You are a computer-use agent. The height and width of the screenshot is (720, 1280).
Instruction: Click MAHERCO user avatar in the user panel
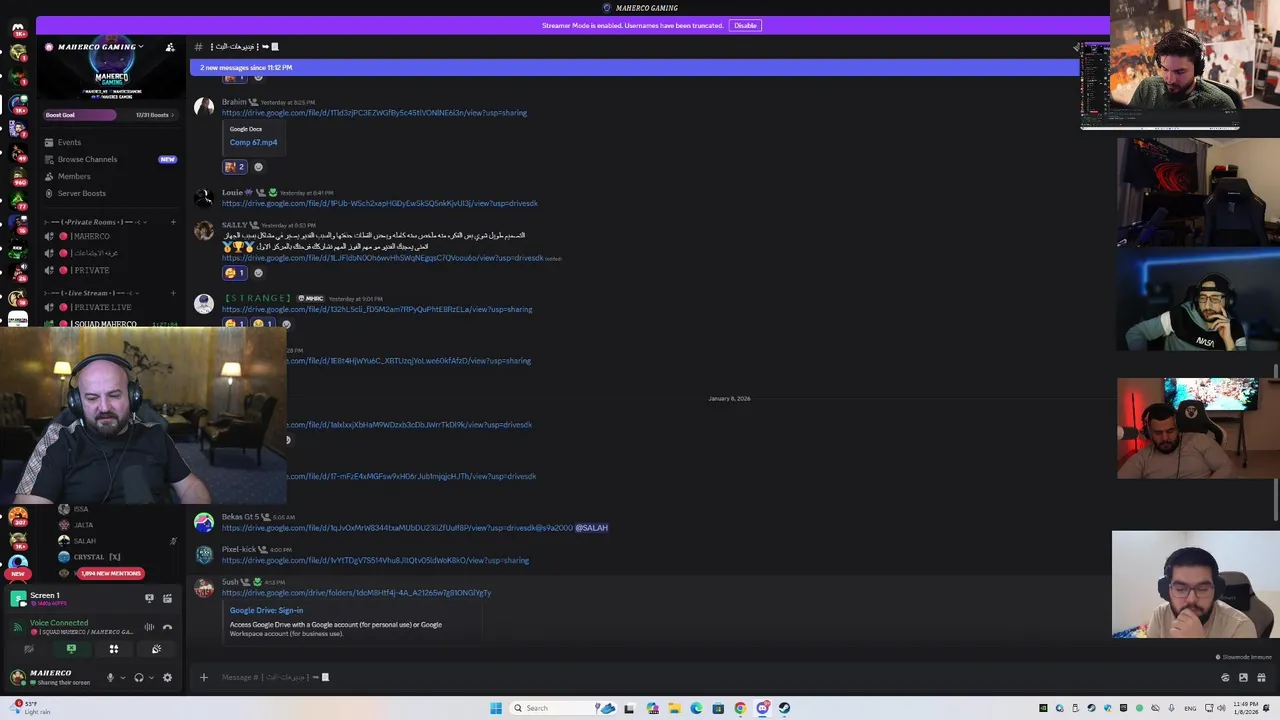pyautogui.click(x=17, y=677)
